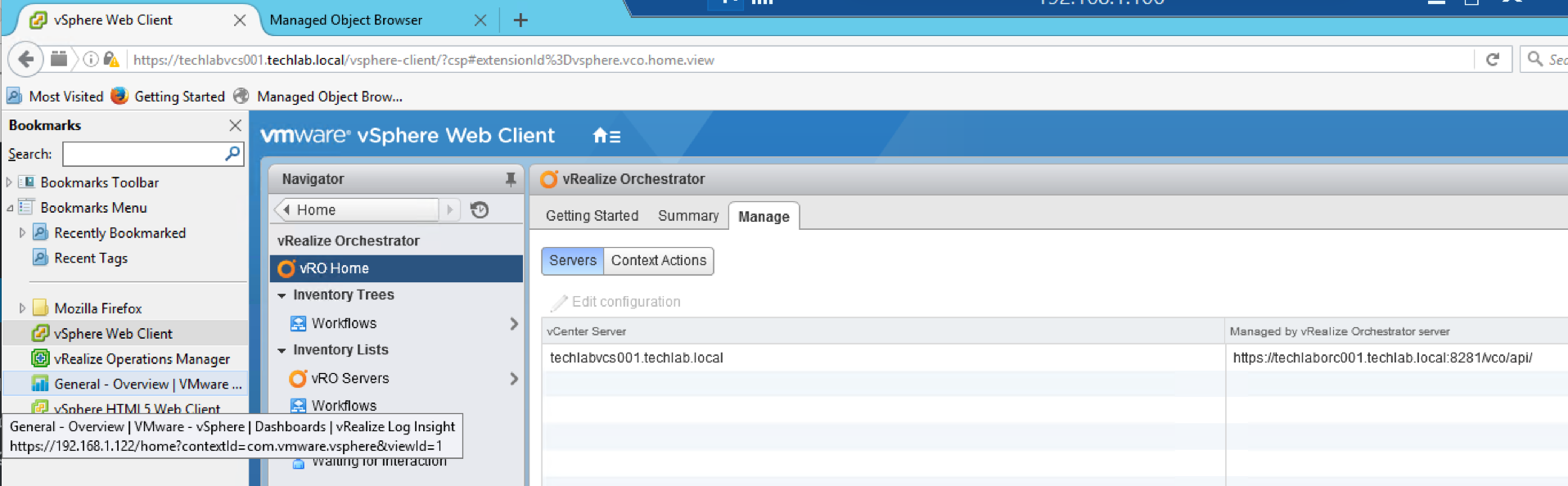Click the site identity warning lock icon
Screen dimensions: 1568x486
[x=111, y=59]
